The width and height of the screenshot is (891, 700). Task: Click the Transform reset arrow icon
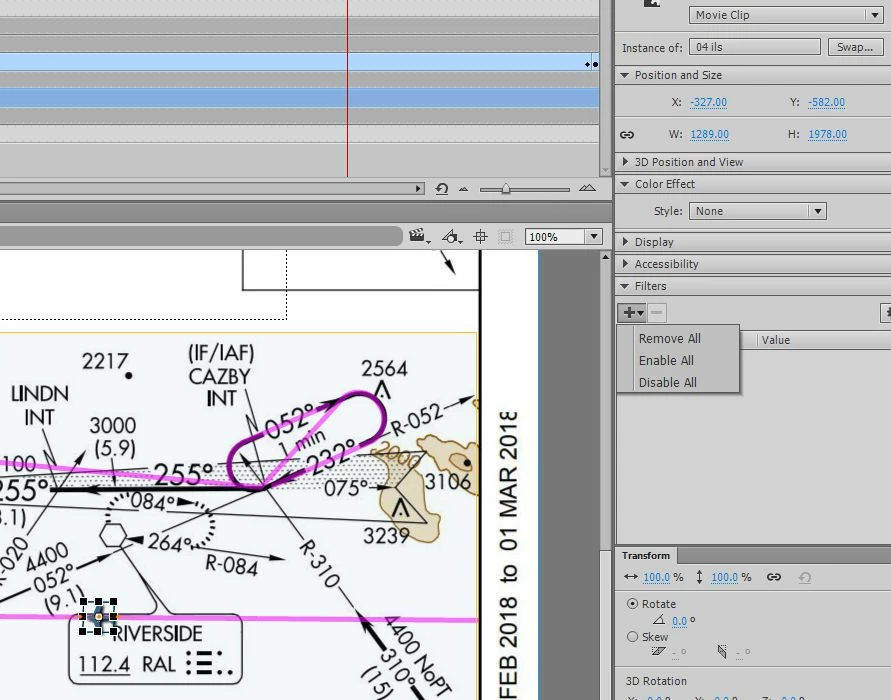804,577
